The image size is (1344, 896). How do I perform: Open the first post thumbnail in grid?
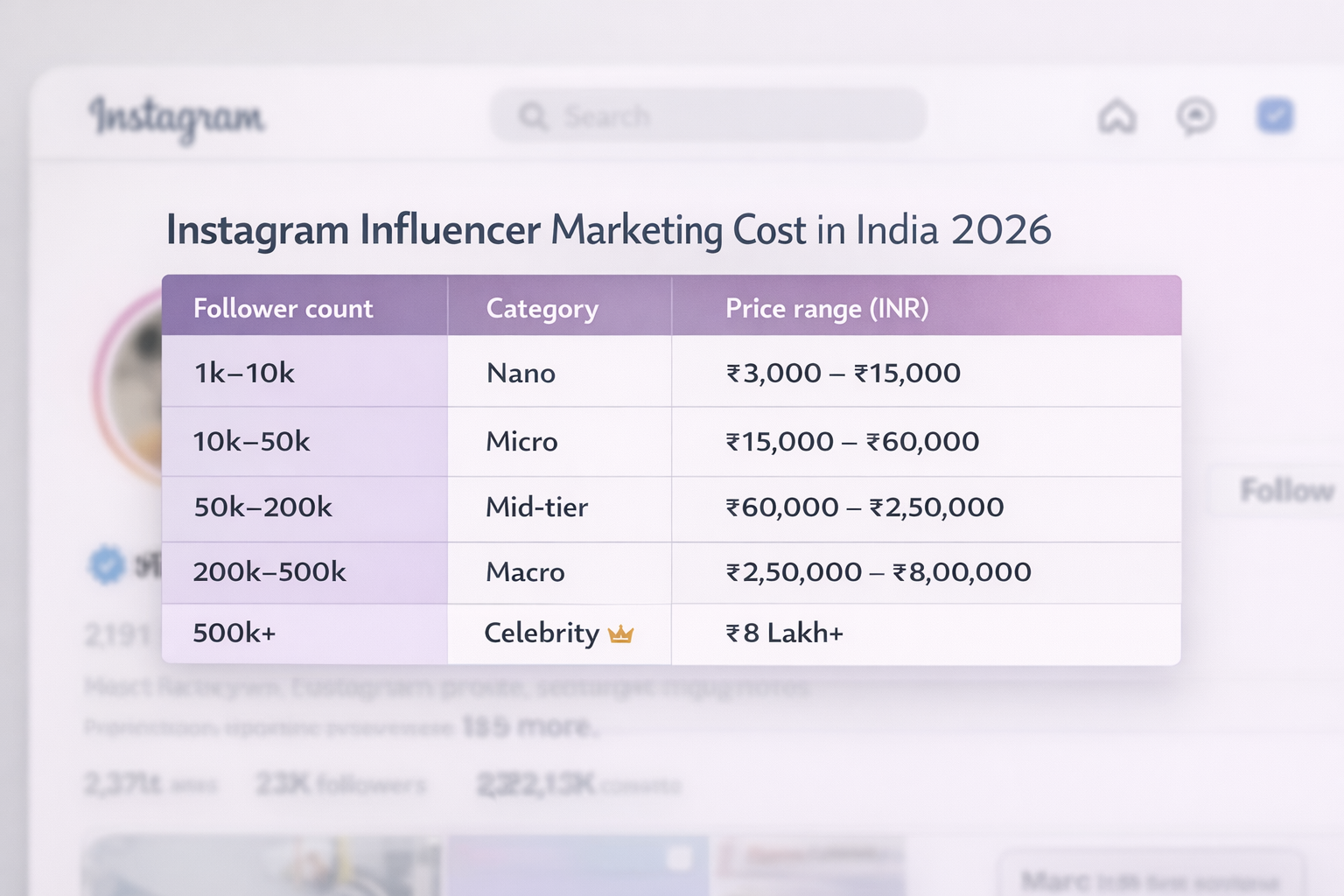coord(262,866)
